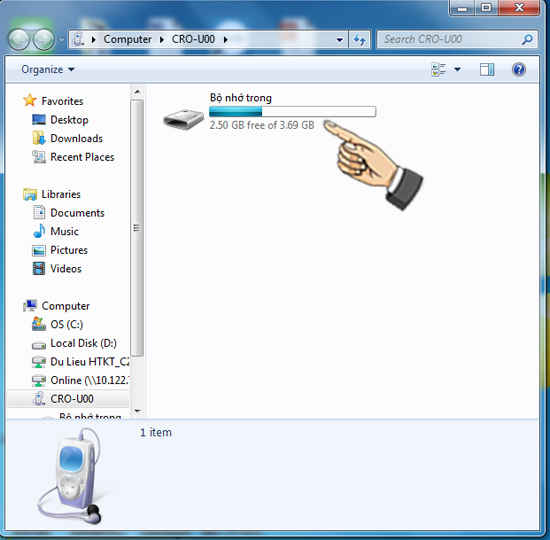Open the Pictures library

tap(69, 250)
